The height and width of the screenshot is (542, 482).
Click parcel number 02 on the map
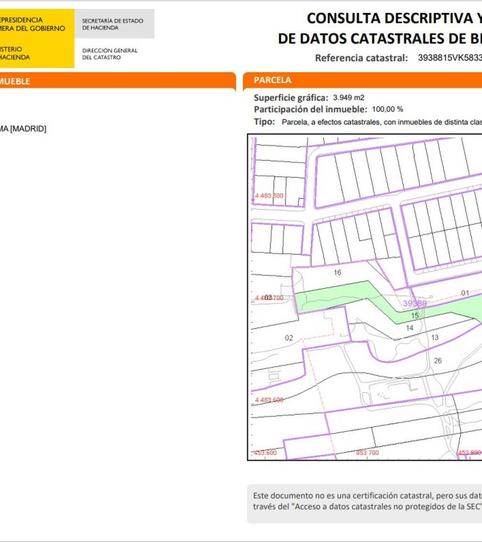click(x=289, y=338)
